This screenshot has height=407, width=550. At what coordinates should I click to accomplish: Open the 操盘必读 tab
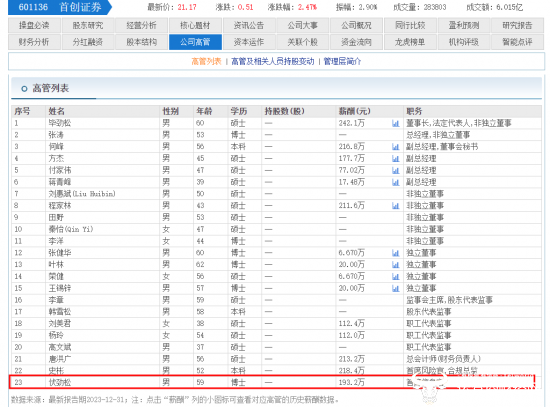34,25
